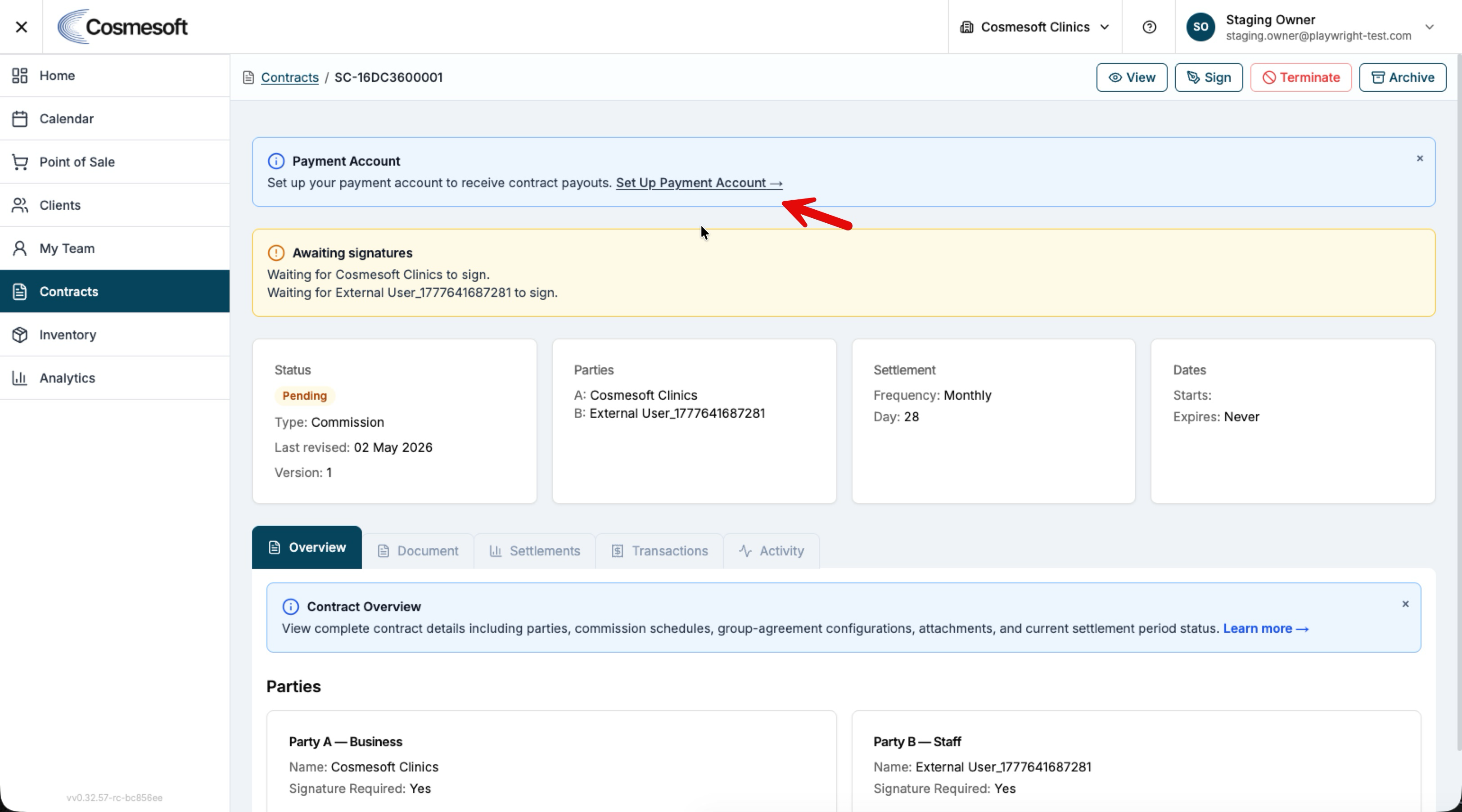Switch to the Overview tab

click(x=307, y=547)
